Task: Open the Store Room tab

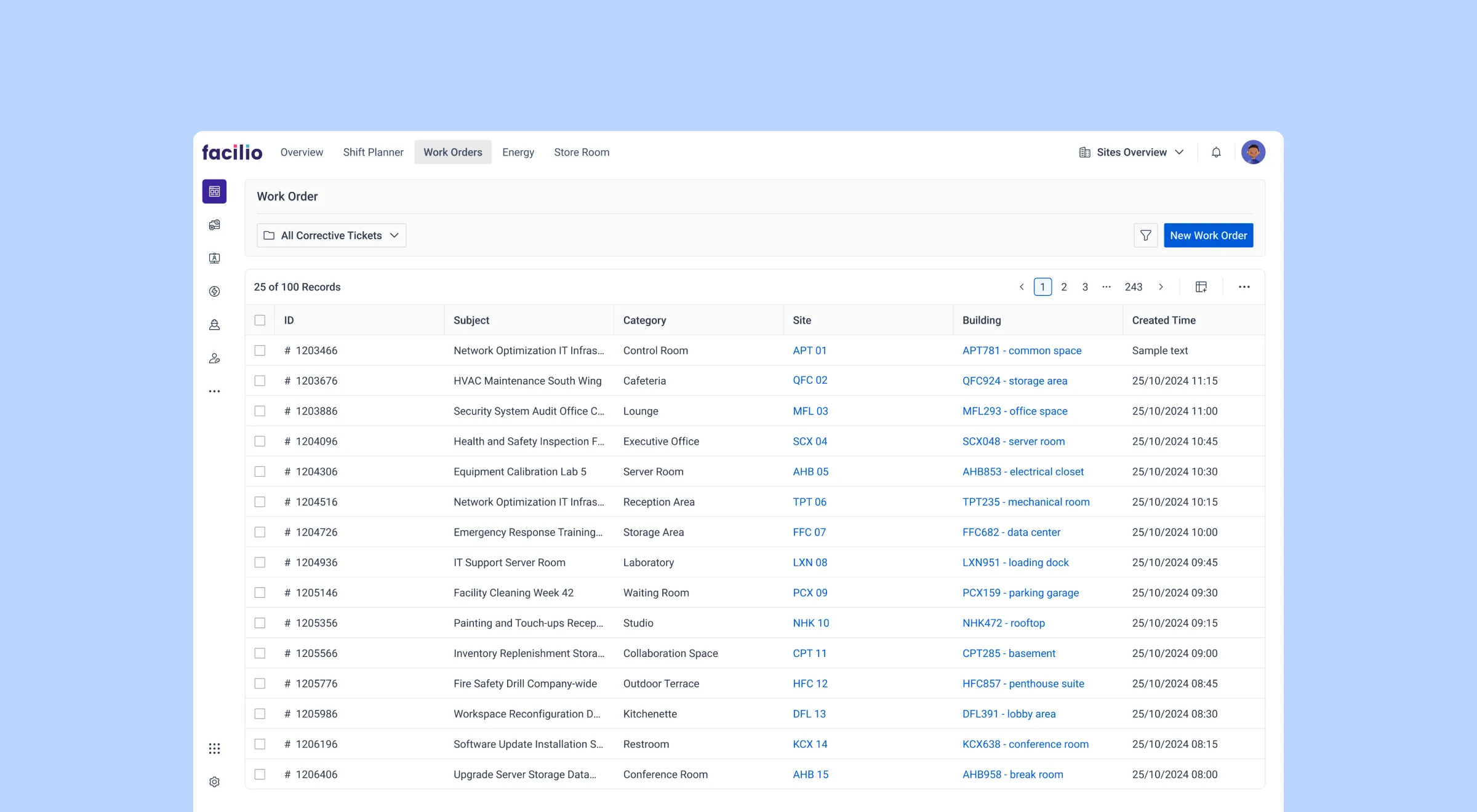Action: [x=581, y=152]
